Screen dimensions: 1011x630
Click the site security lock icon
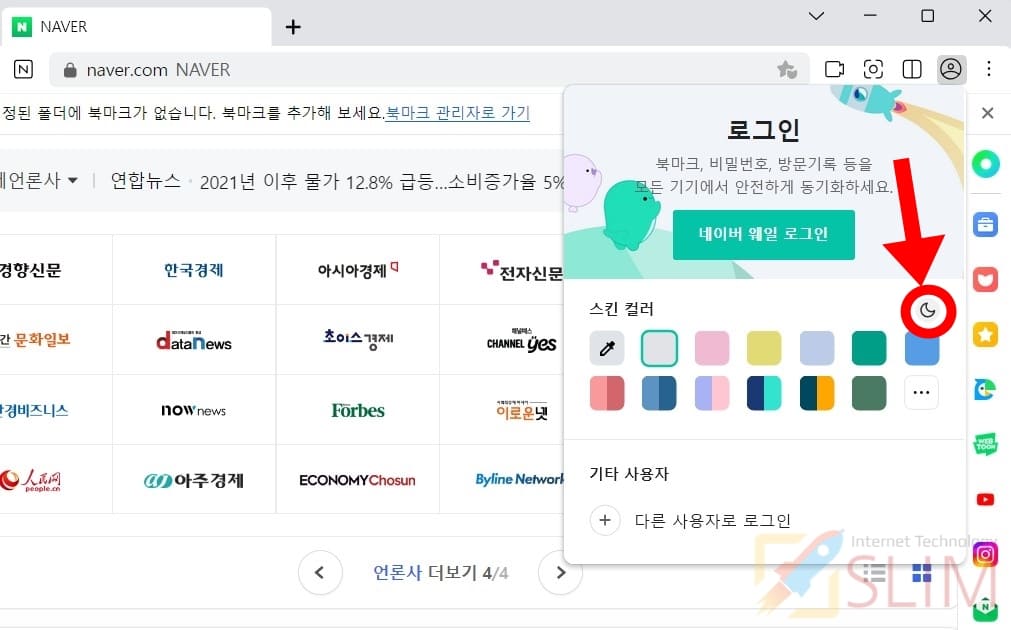pyautogui.click(x=70, y=70)
